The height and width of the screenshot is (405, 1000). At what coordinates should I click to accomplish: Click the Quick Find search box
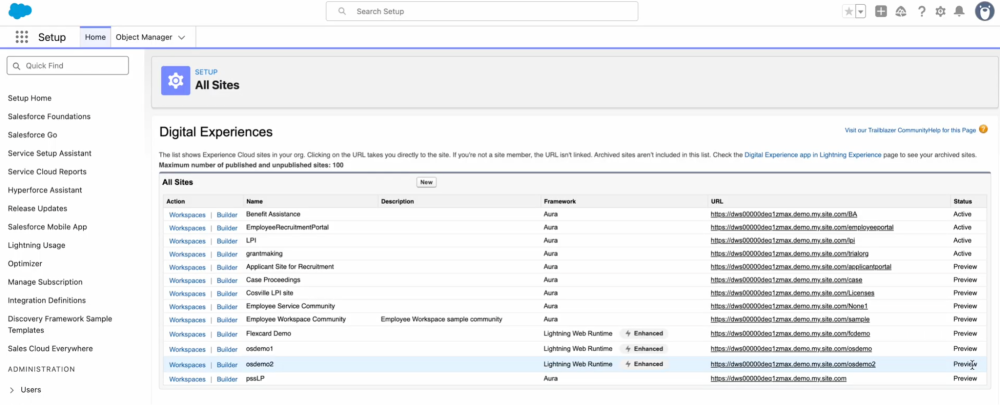coord(68,65)
